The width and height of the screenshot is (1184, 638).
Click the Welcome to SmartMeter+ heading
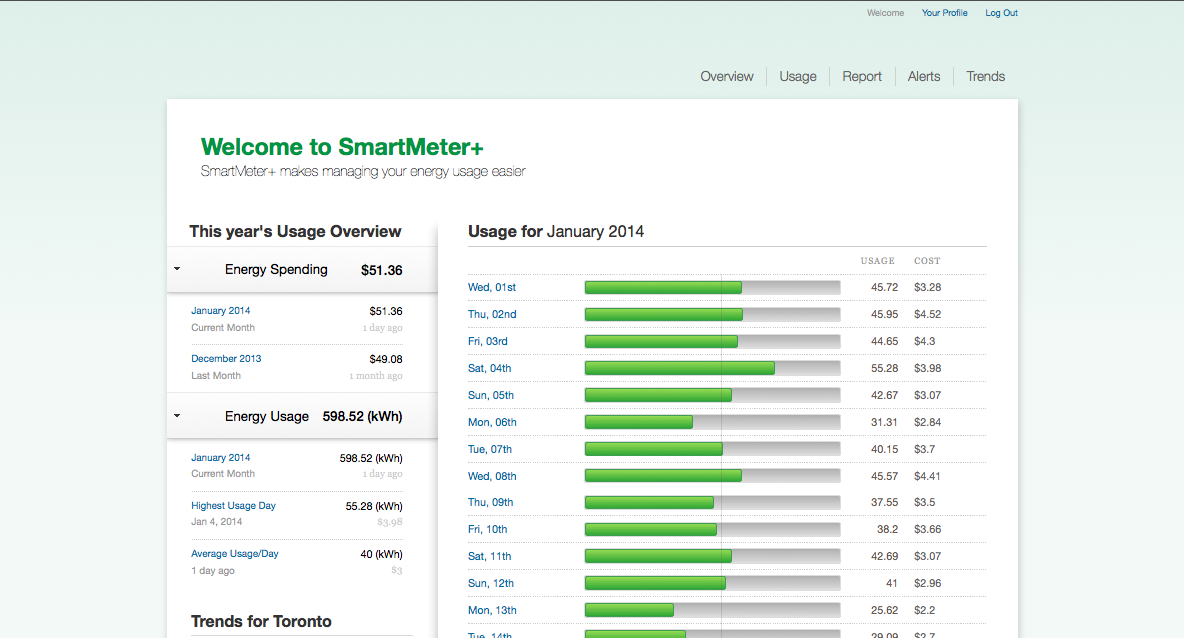coord(342,146)
